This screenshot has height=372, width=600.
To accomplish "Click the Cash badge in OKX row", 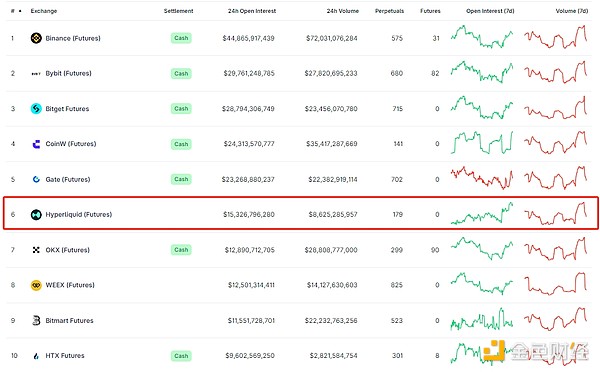I will click(x=181, y=250).
